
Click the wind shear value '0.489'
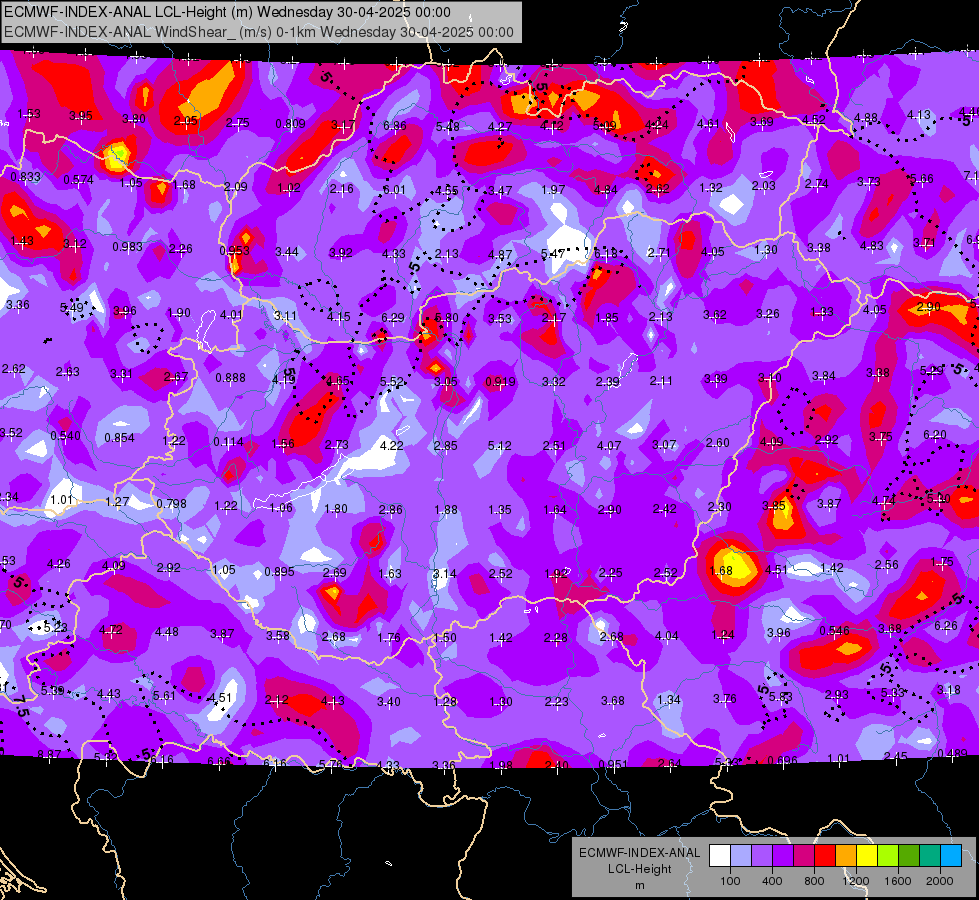[952, 753]
